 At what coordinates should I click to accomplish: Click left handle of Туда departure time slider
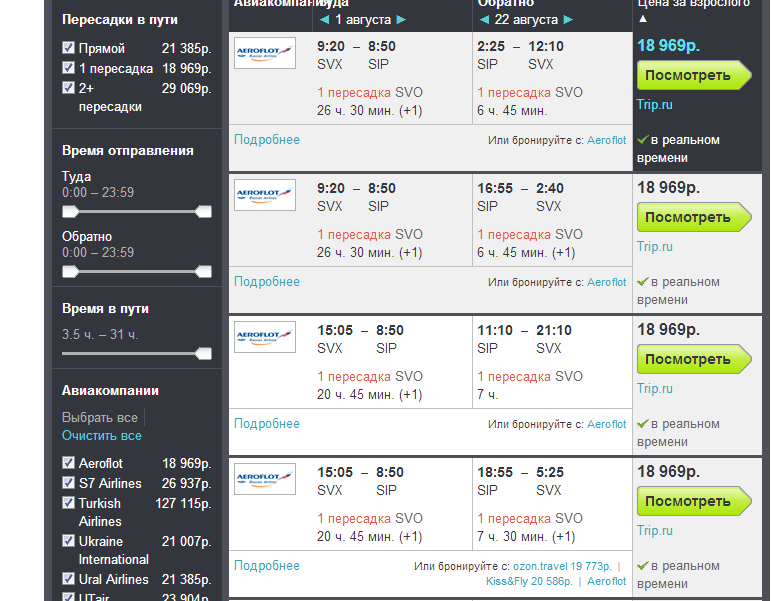click(70, 212)
